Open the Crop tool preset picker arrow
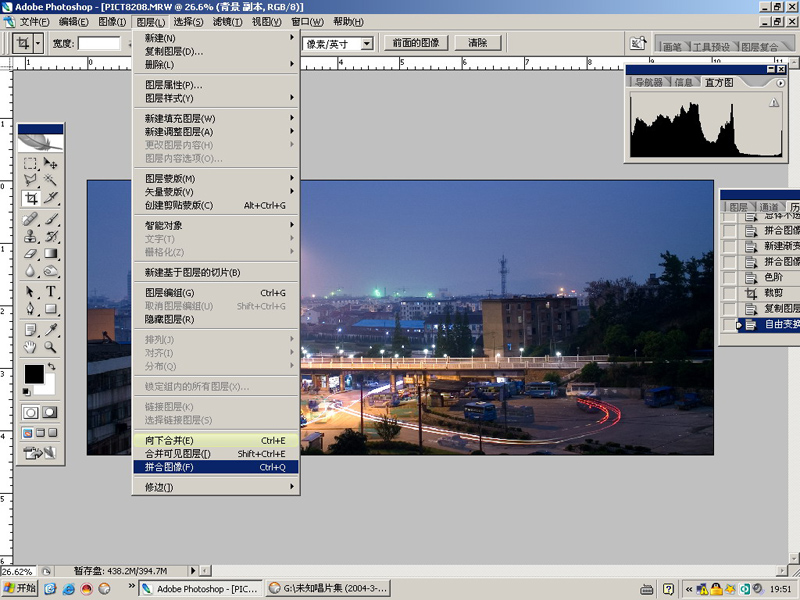Viewport: 800px width, 600px height. point(38,43)
